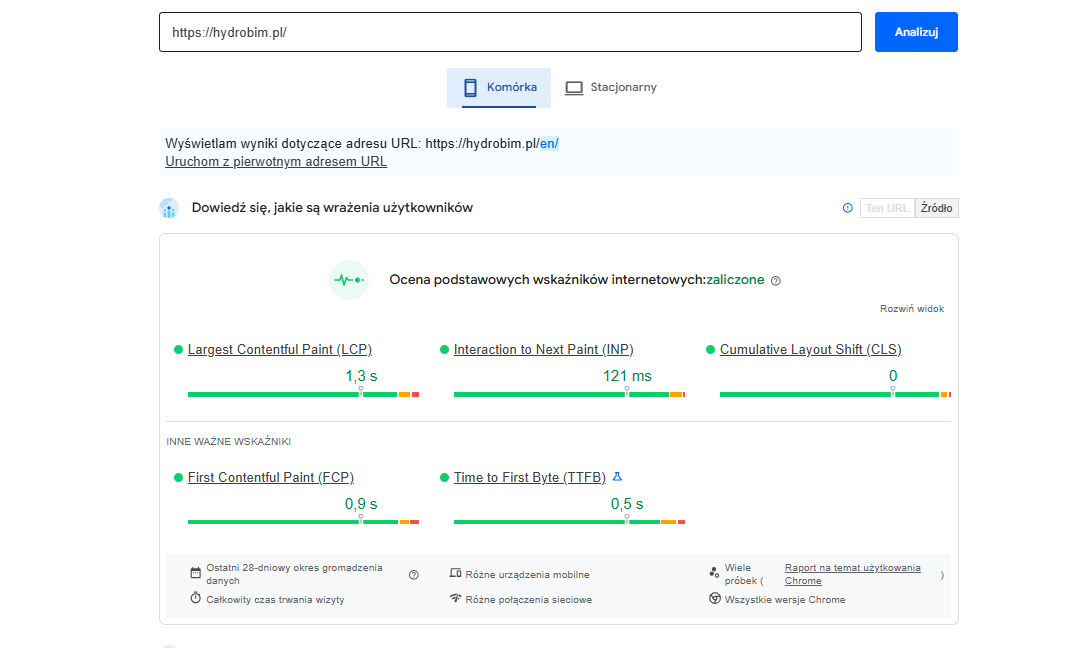Open Uruchom z pierwotnym adresem URL link
Screen dimensions: 1079x648
click(x=276, y=161)
